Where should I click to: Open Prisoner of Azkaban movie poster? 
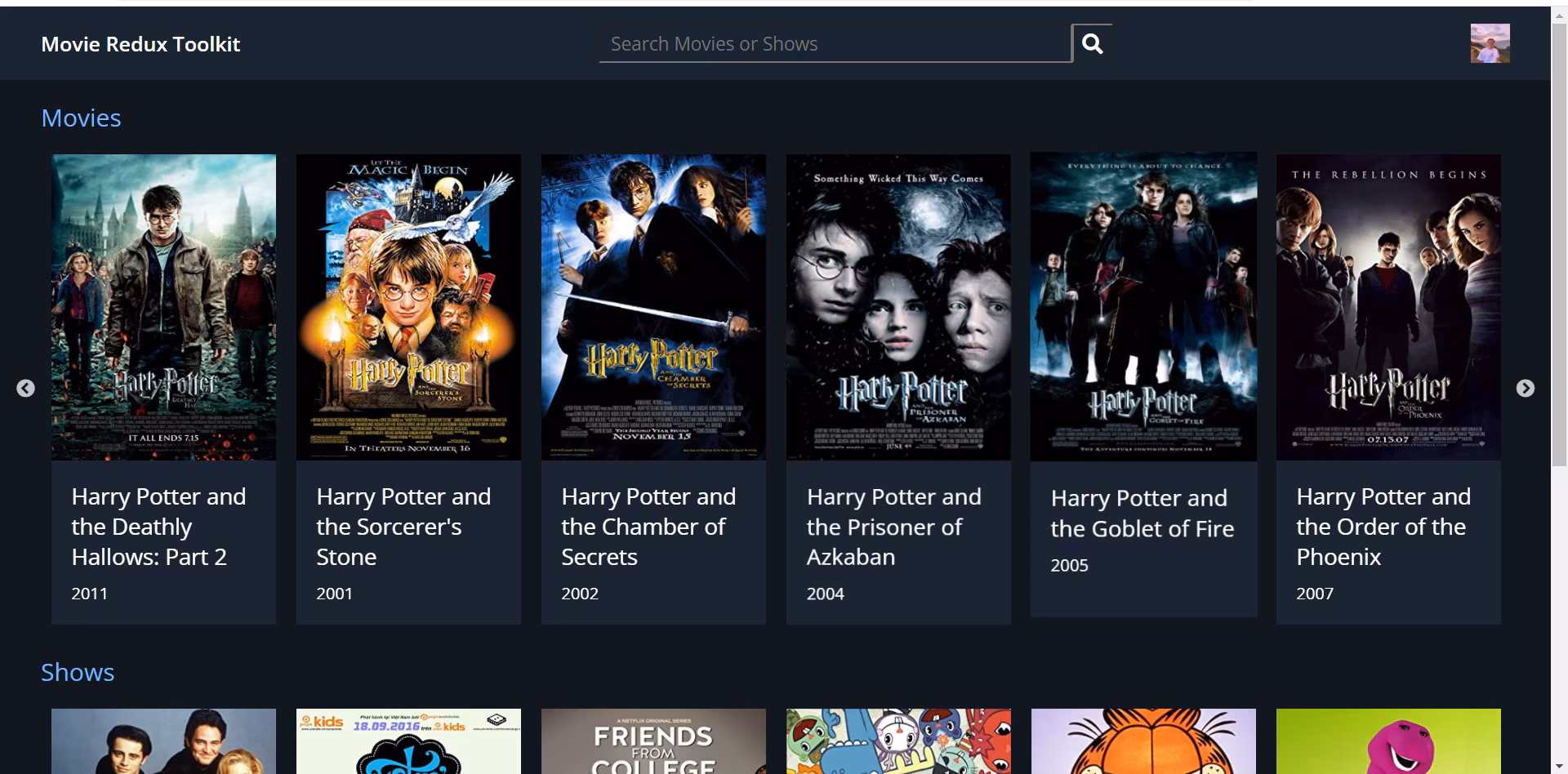pos(898,307)
